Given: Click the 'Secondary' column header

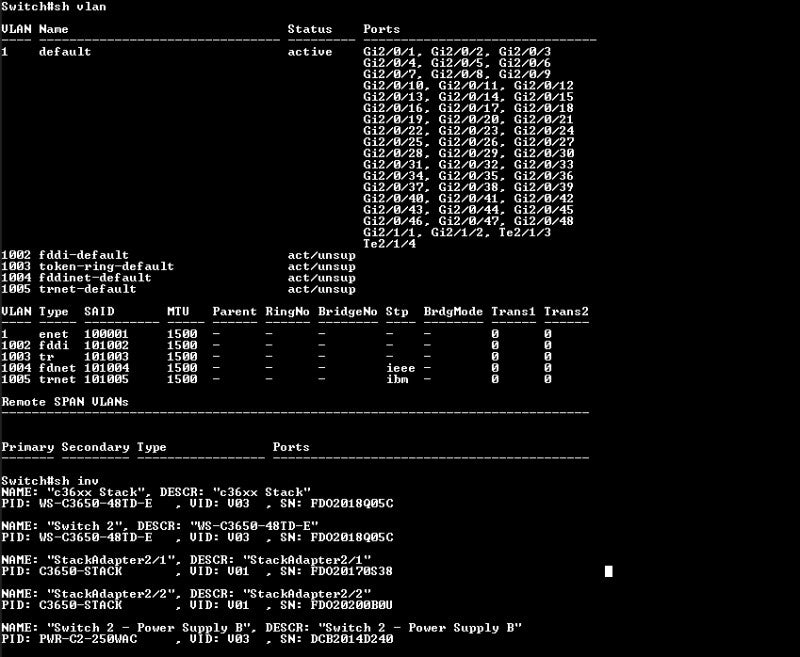Looking at the screenshot, I should (95, 447).
